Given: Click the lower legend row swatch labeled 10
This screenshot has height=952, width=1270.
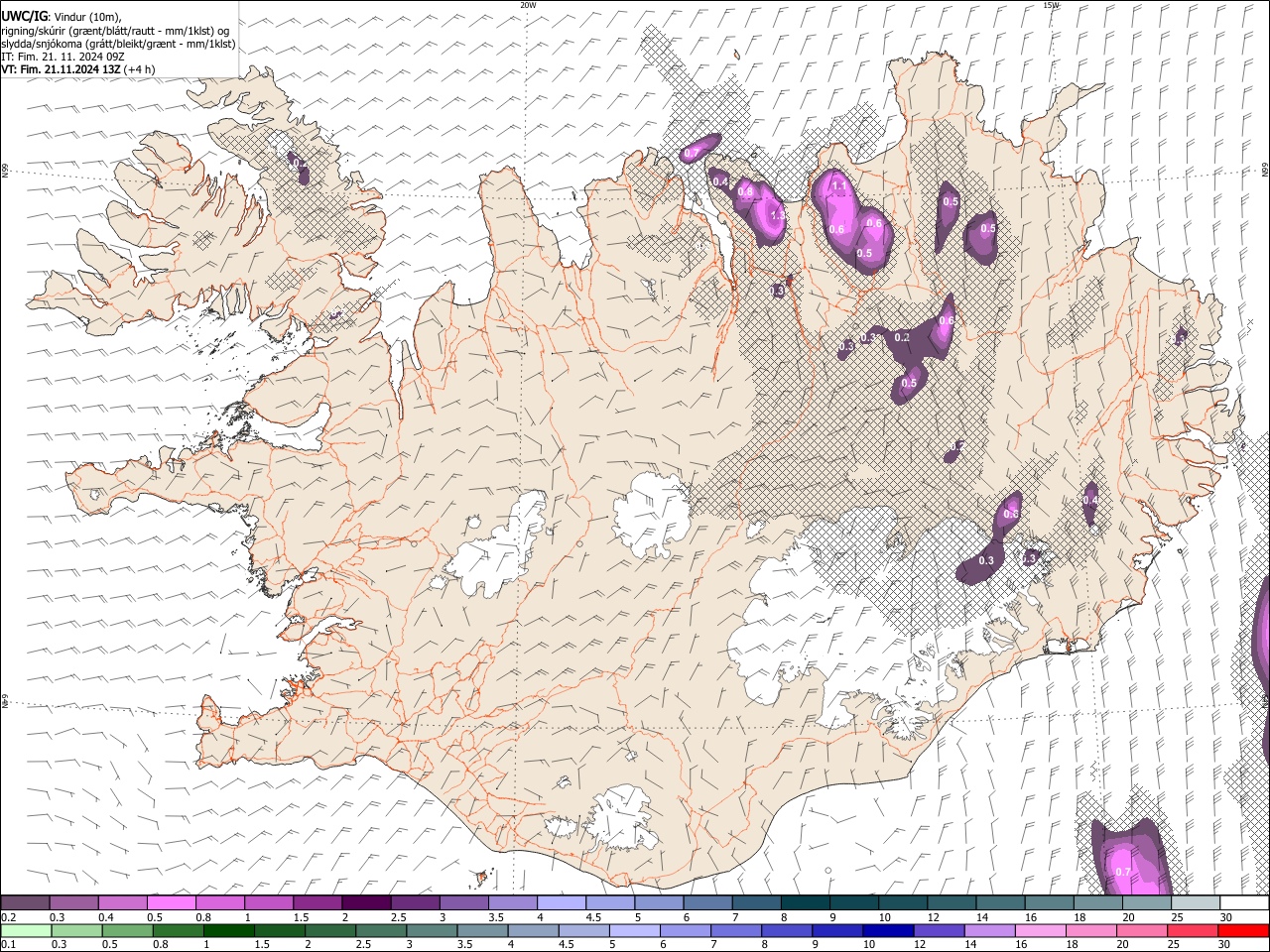Looking at the screenshot, I should tap(888, 930).
